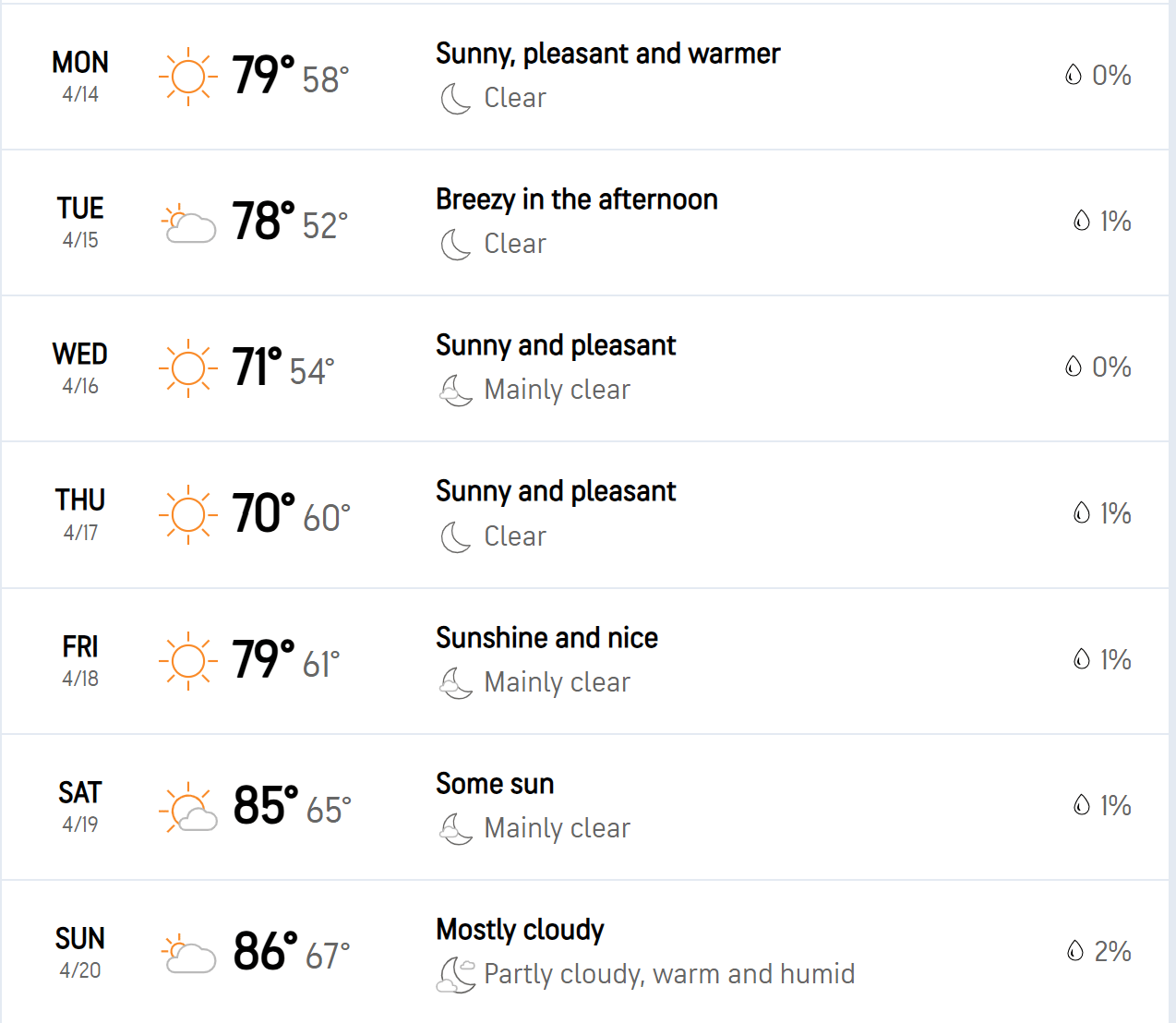Click the moon icon beside Monday's Clear

pos(456,99)
